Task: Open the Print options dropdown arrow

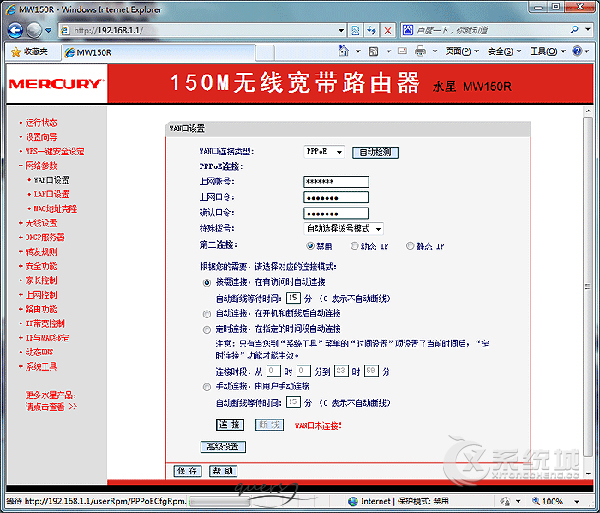Action: pos(435,51)
